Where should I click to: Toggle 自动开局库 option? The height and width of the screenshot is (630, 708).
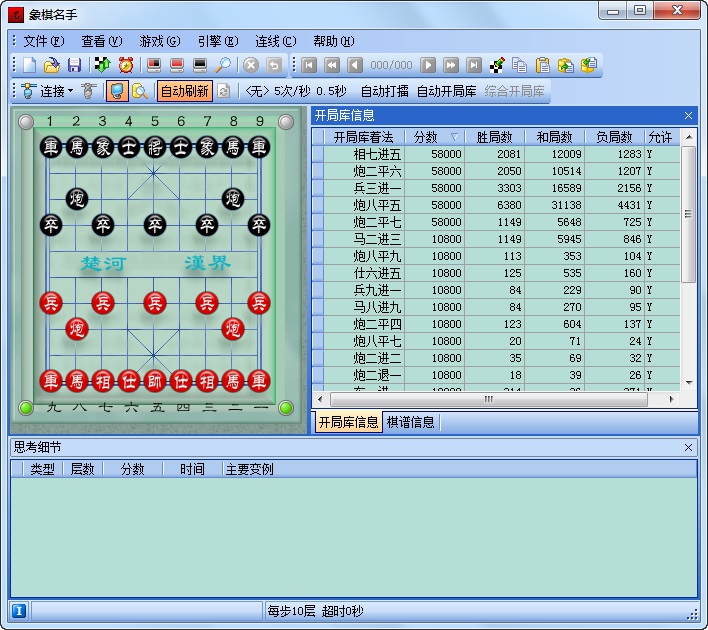[x=446, y=91]
